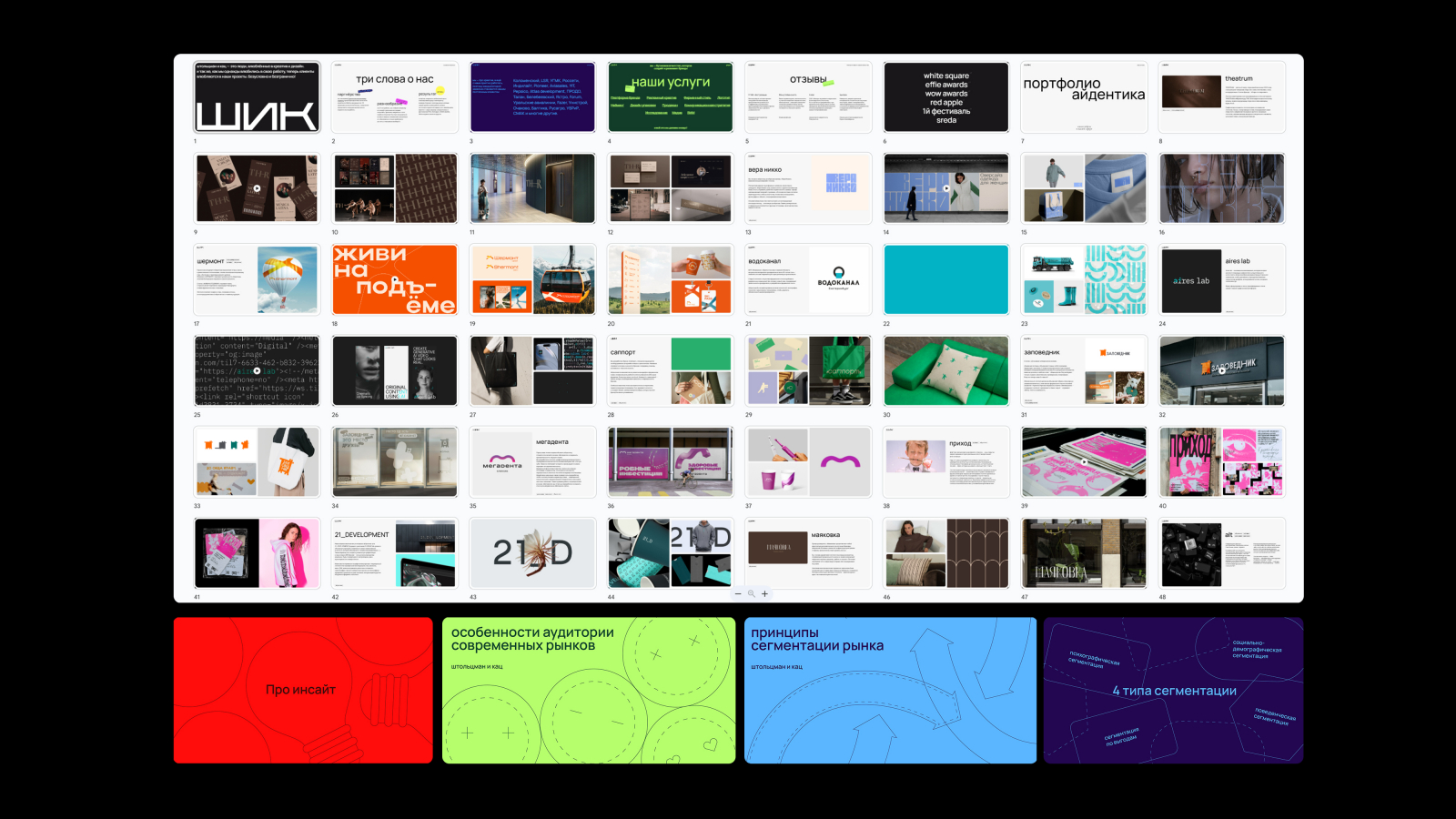Play the video on slide 14
Viewport: 1456px width, 819px height.
pyautogui.click(x=946, y=188)
